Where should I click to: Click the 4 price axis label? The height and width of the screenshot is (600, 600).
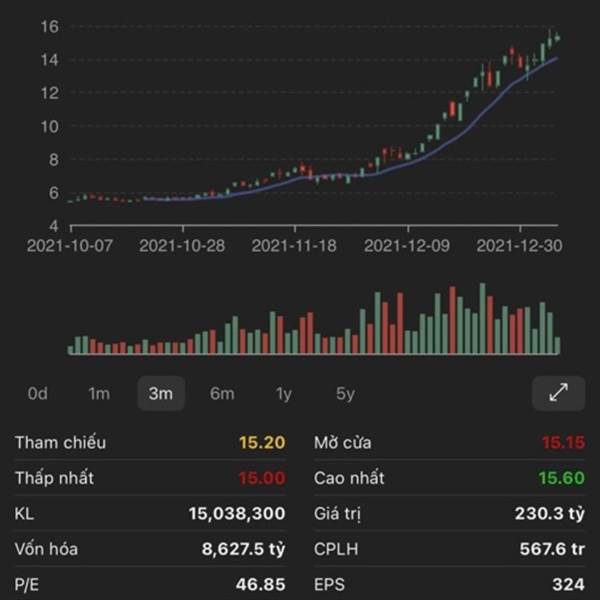[54, 226]
